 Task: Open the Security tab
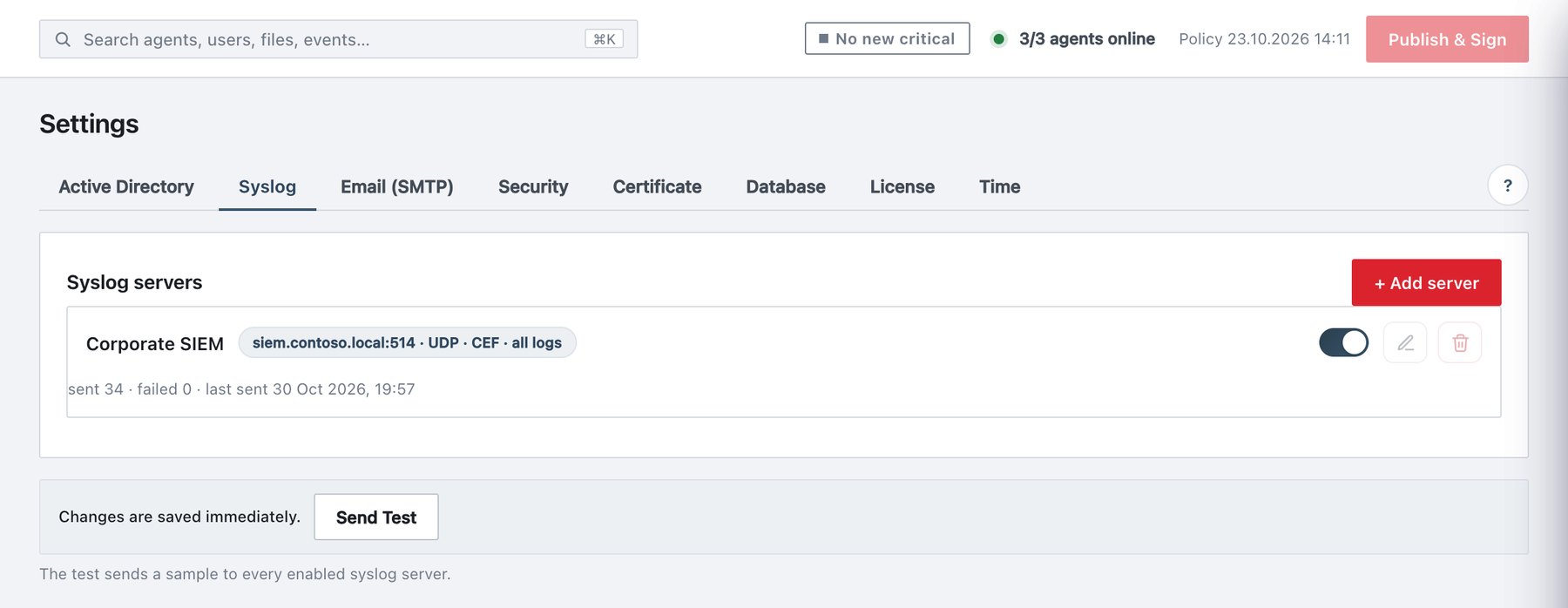[533, 186]
